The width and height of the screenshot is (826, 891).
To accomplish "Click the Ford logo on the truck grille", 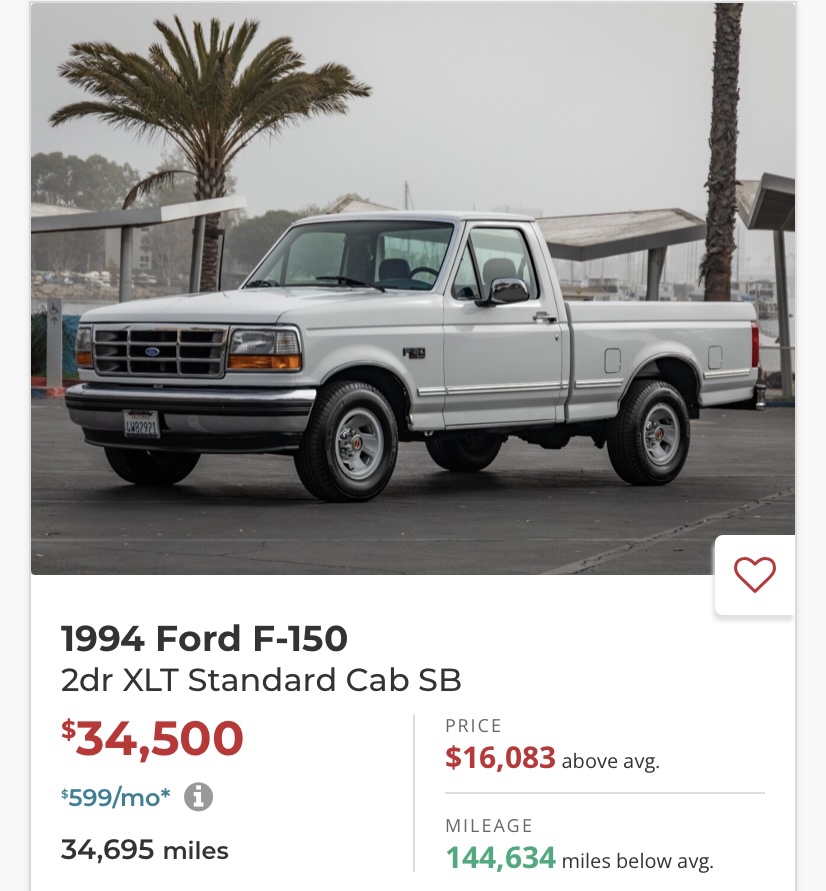I will (x=152, y=351).
